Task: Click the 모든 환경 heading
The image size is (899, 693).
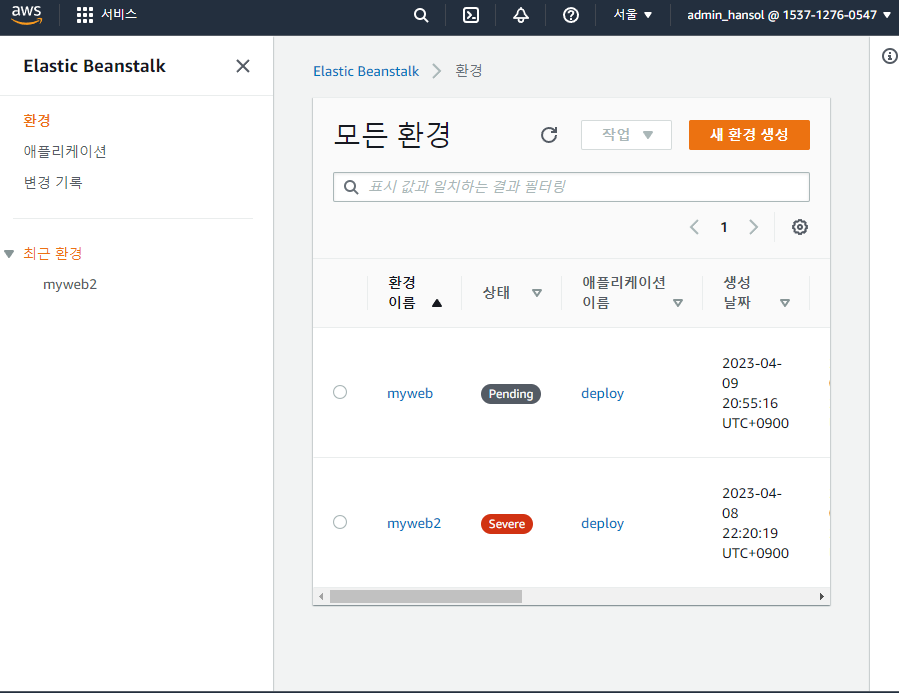Action: pyautogui.click(x=392, y=135)
